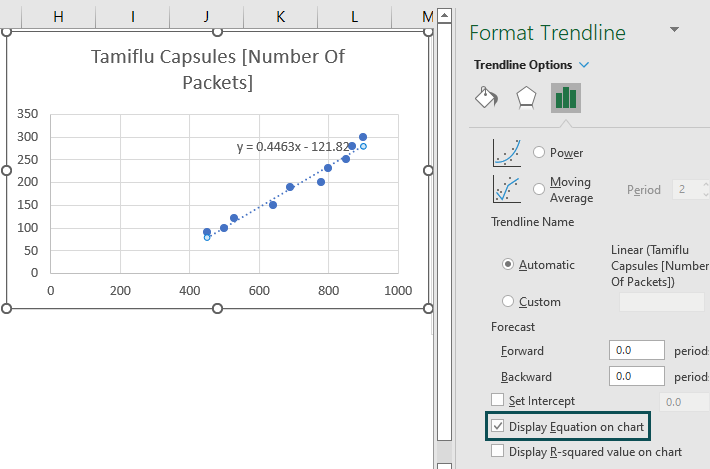The image size is (710, 469).
Task: Enable the Set Intercept checkbox
Action: [x=497, y=400]
